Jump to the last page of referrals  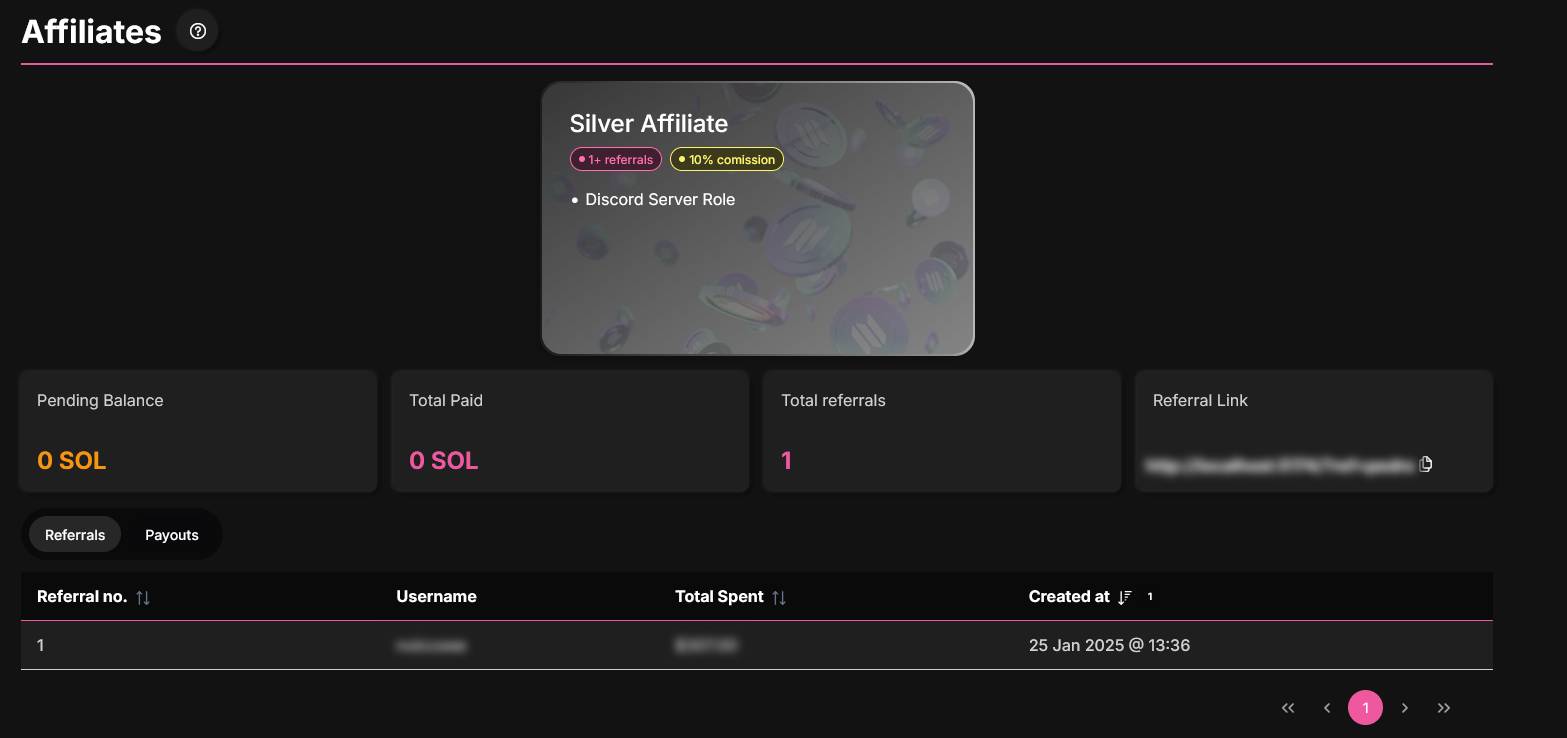tap(1444, 708)
